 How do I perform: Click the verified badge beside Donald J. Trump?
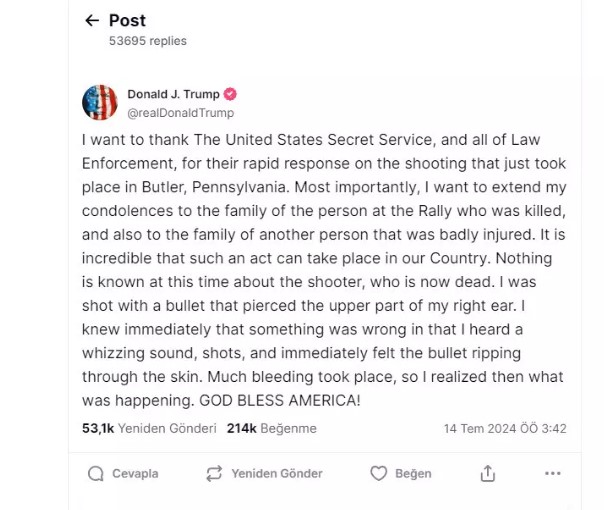[230, 95]
